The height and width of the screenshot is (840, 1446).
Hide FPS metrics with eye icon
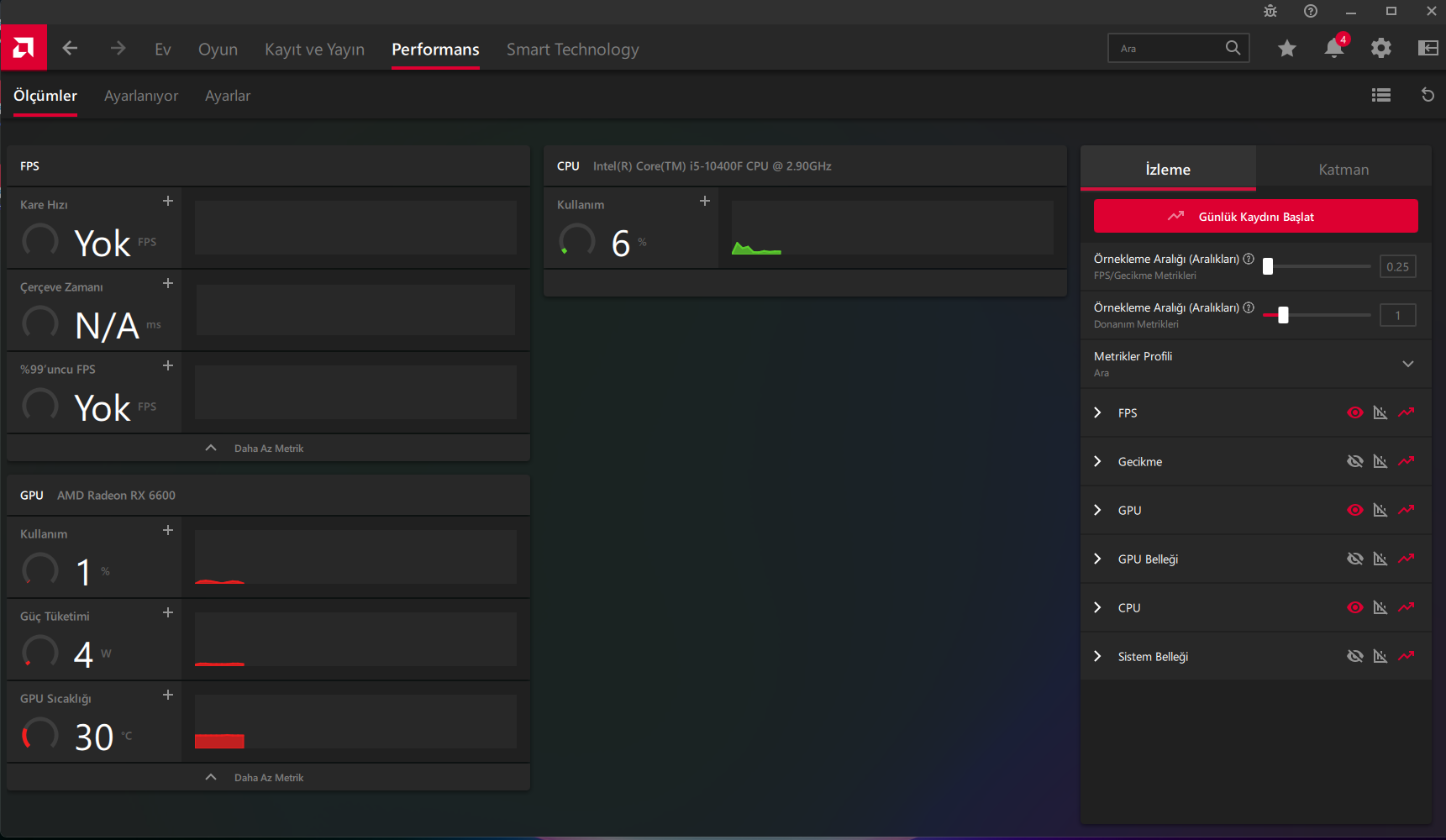pyautogui.click(x=1355, y=412)
